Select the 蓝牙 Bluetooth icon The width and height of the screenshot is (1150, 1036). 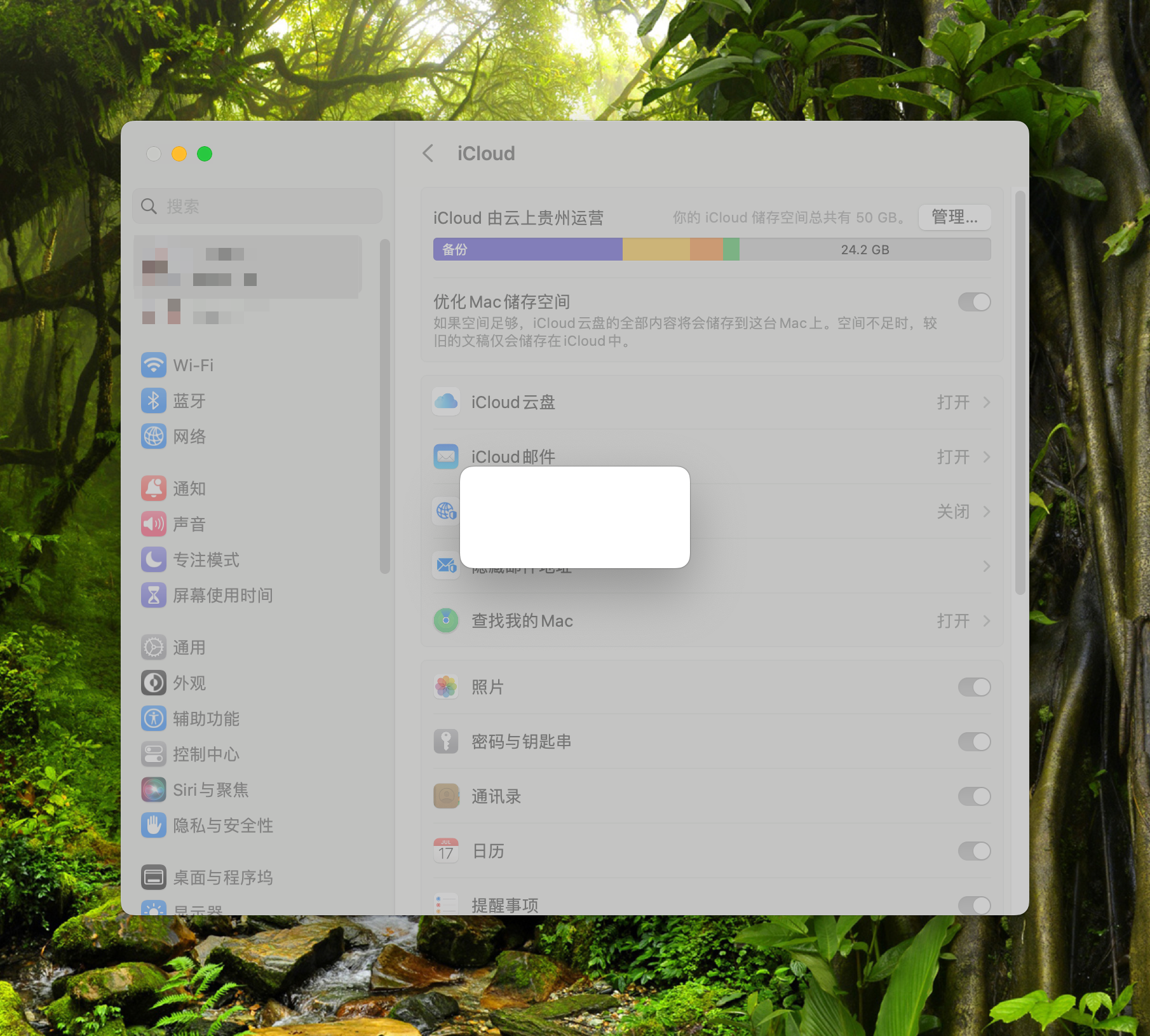[x=154, y=400]
